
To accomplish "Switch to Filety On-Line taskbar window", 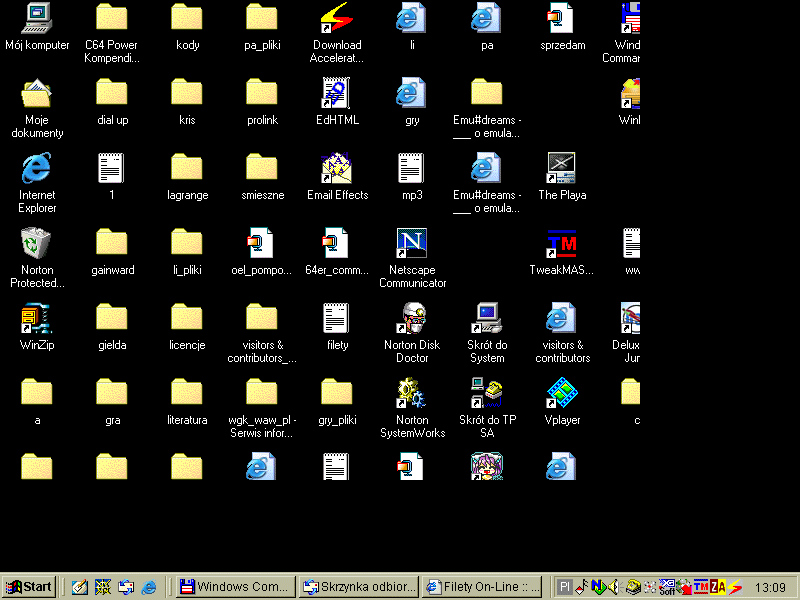I will coord(483,587).
